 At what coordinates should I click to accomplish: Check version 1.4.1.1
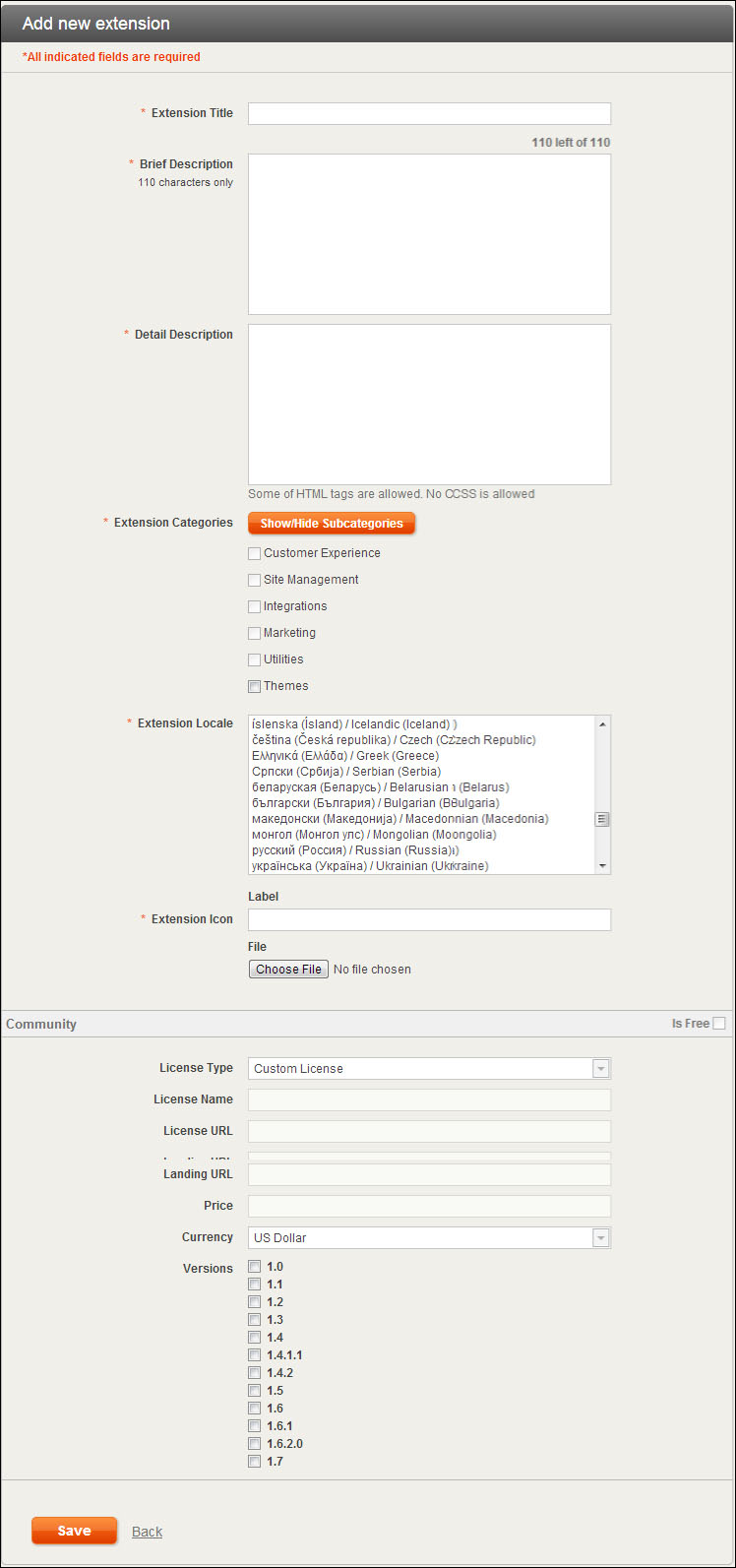[255, 1355]
